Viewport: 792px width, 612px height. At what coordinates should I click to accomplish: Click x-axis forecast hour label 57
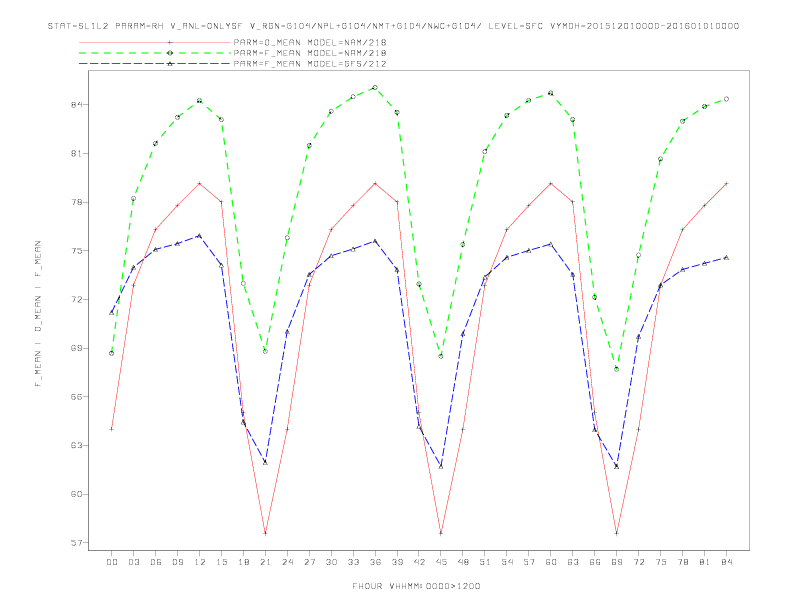pos(529,562)
